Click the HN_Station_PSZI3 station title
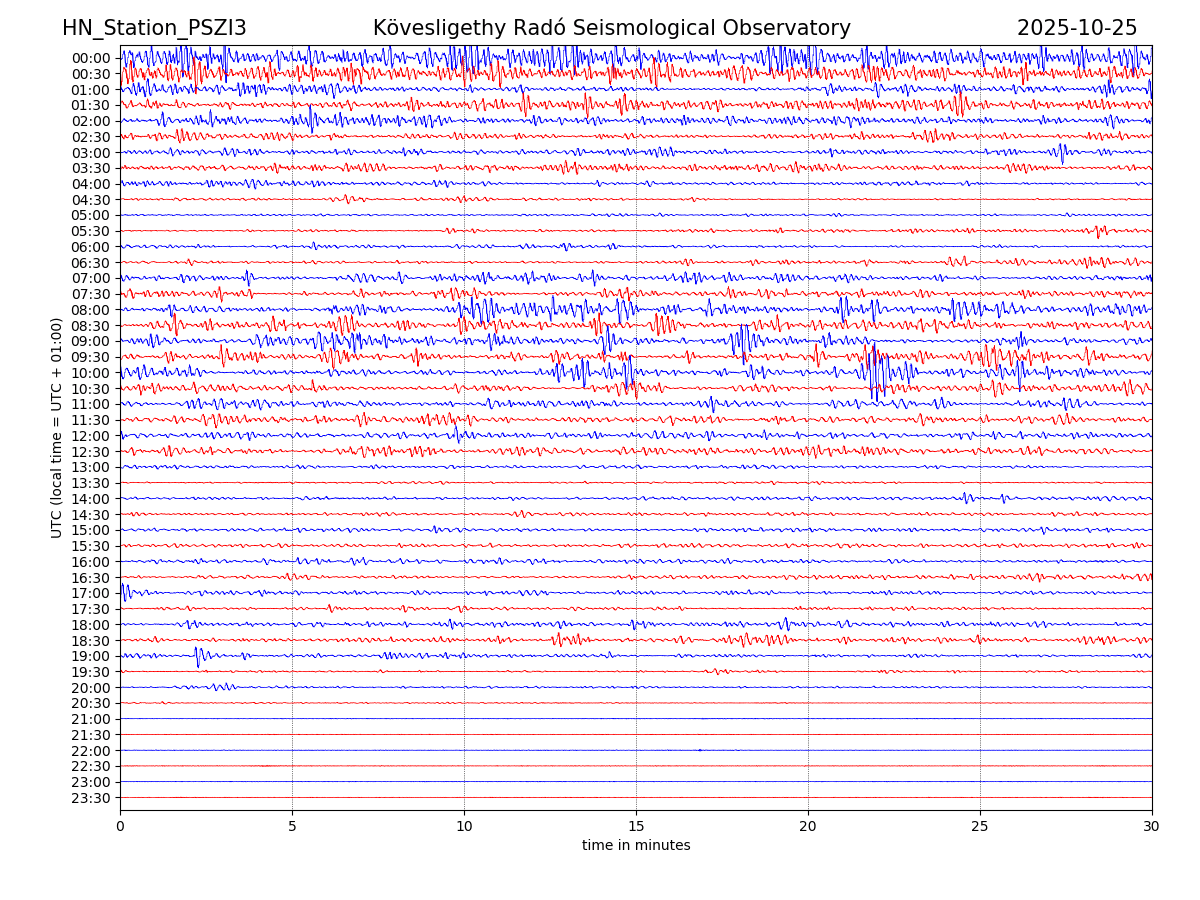This screenshot has height=900, width=1200. click(154, 28)
